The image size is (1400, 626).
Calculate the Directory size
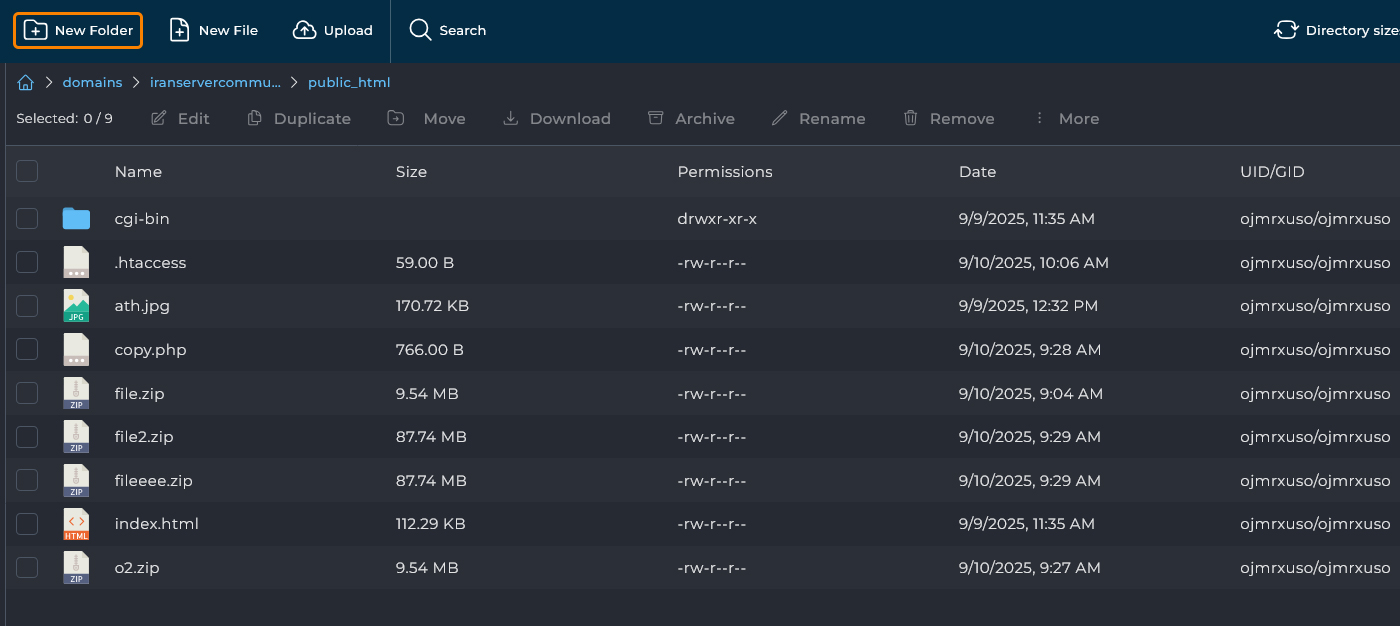click(x=1337, y=30)
